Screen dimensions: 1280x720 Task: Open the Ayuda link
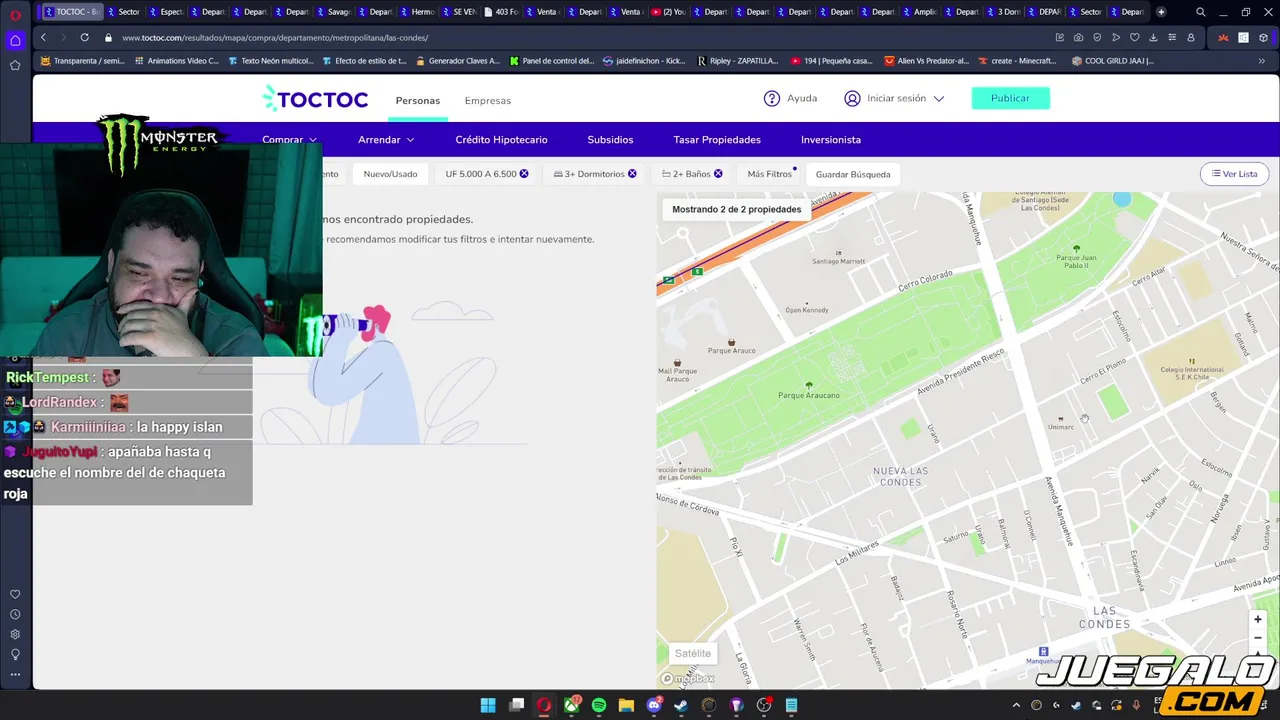click(802, 98)
